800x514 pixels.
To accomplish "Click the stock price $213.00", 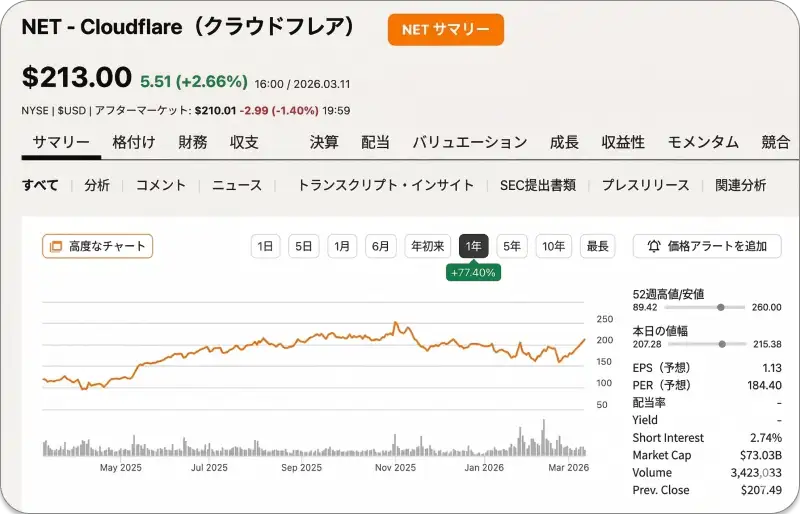I will pyautogui.click(x=77, y=77).
